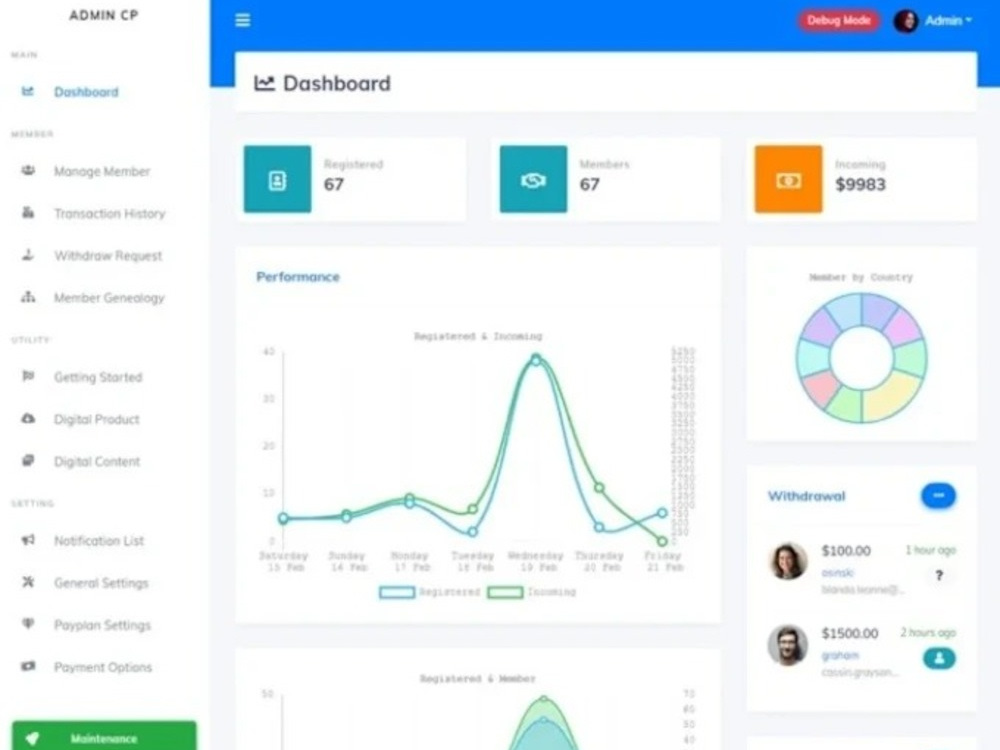Click the Getting Started flag icon
Viewport: 1000px width, 750px height.
click(x=28, y=376)
